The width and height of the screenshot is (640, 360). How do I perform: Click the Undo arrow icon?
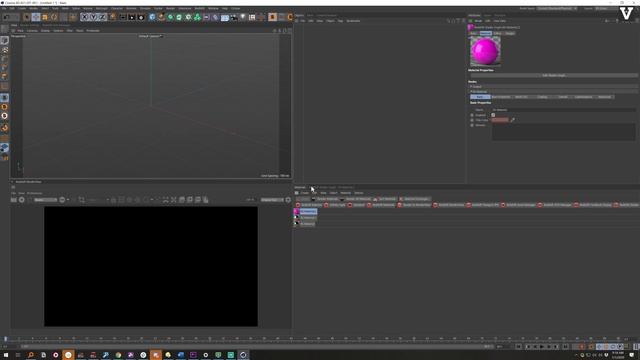[x=6, y=17]
